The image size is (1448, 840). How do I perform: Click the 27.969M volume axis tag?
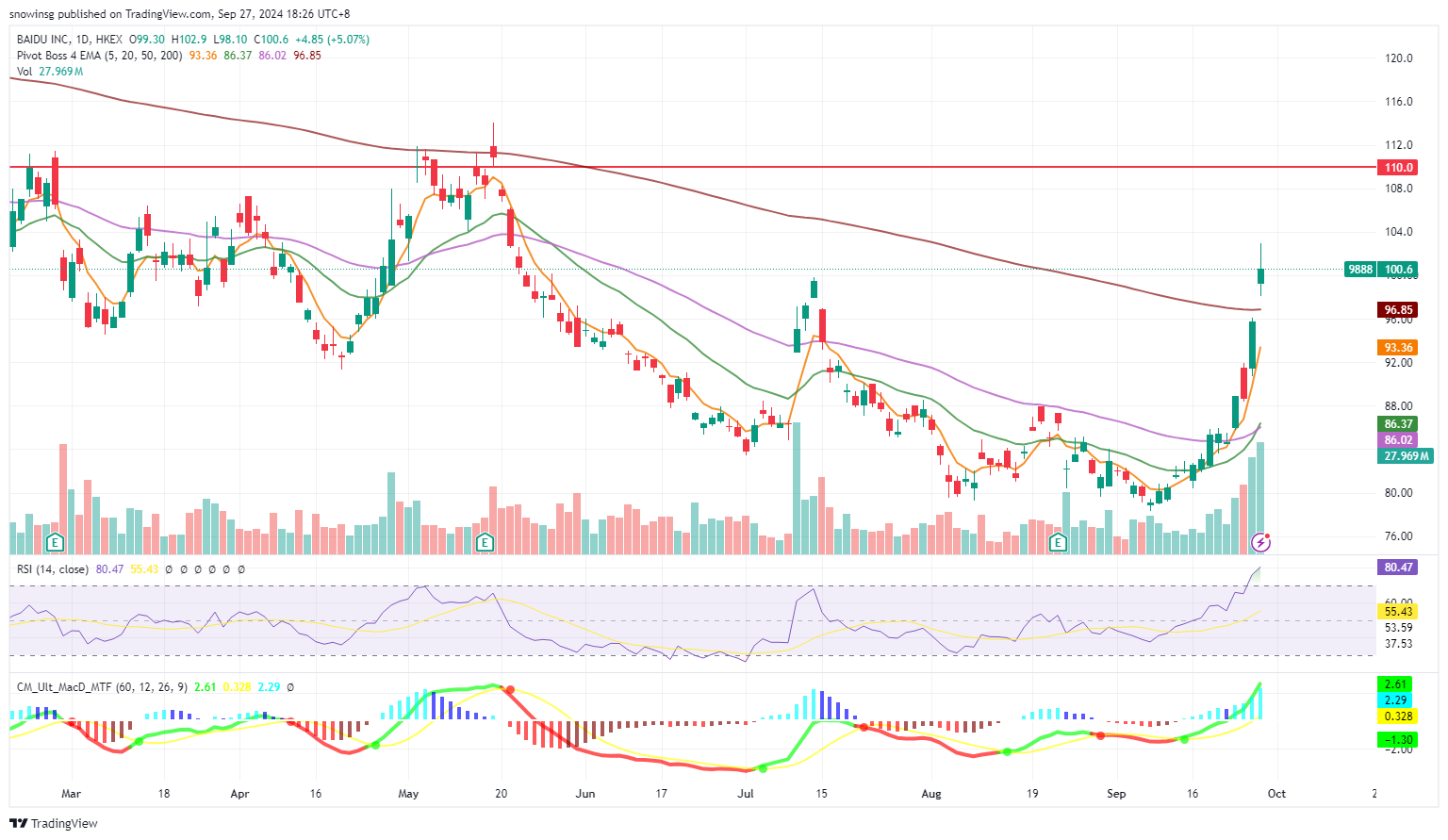(x=1406, y=456)
